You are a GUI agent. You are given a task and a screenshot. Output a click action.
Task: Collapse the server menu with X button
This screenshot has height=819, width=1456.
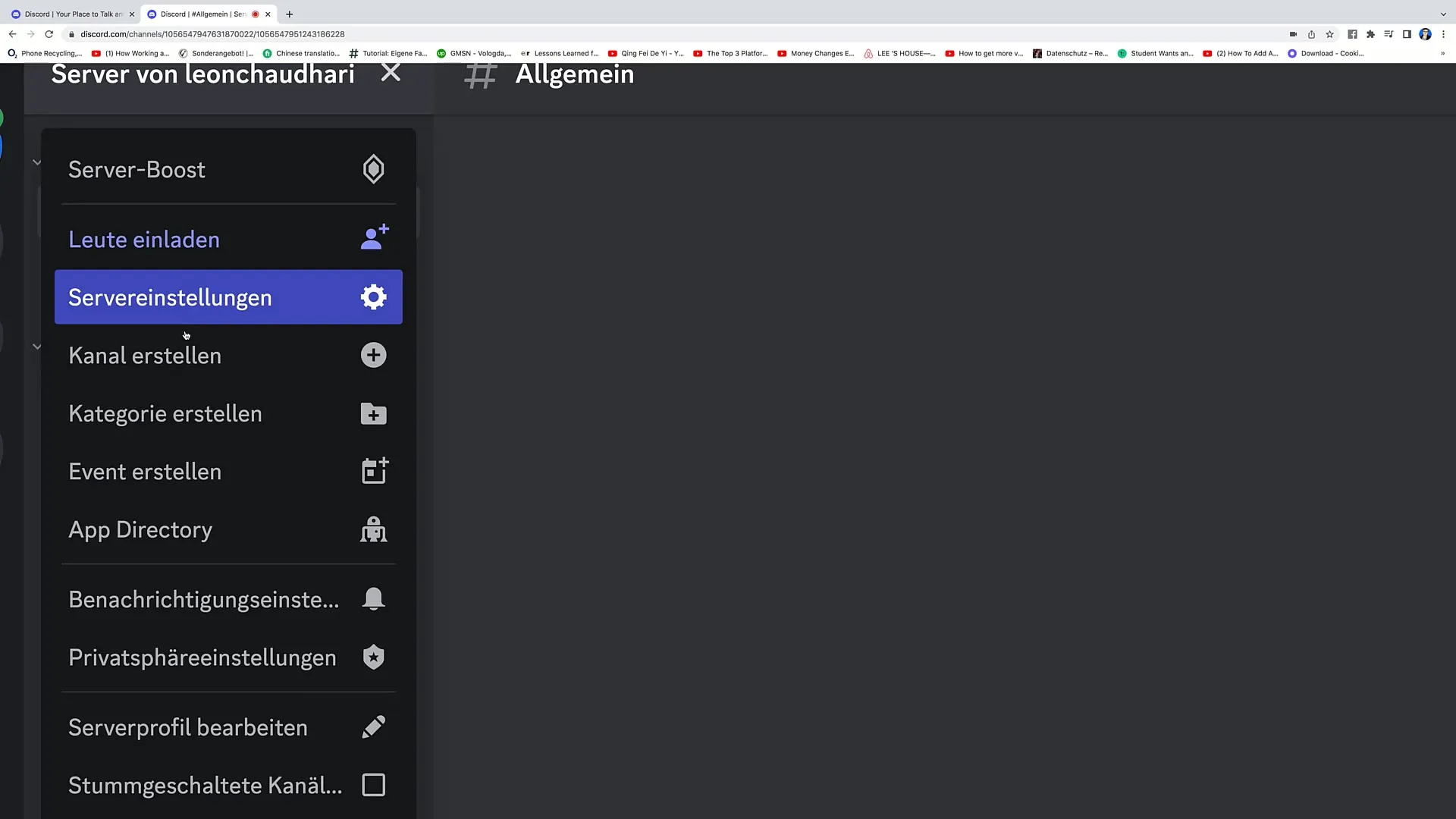click(x=390, y=73)
